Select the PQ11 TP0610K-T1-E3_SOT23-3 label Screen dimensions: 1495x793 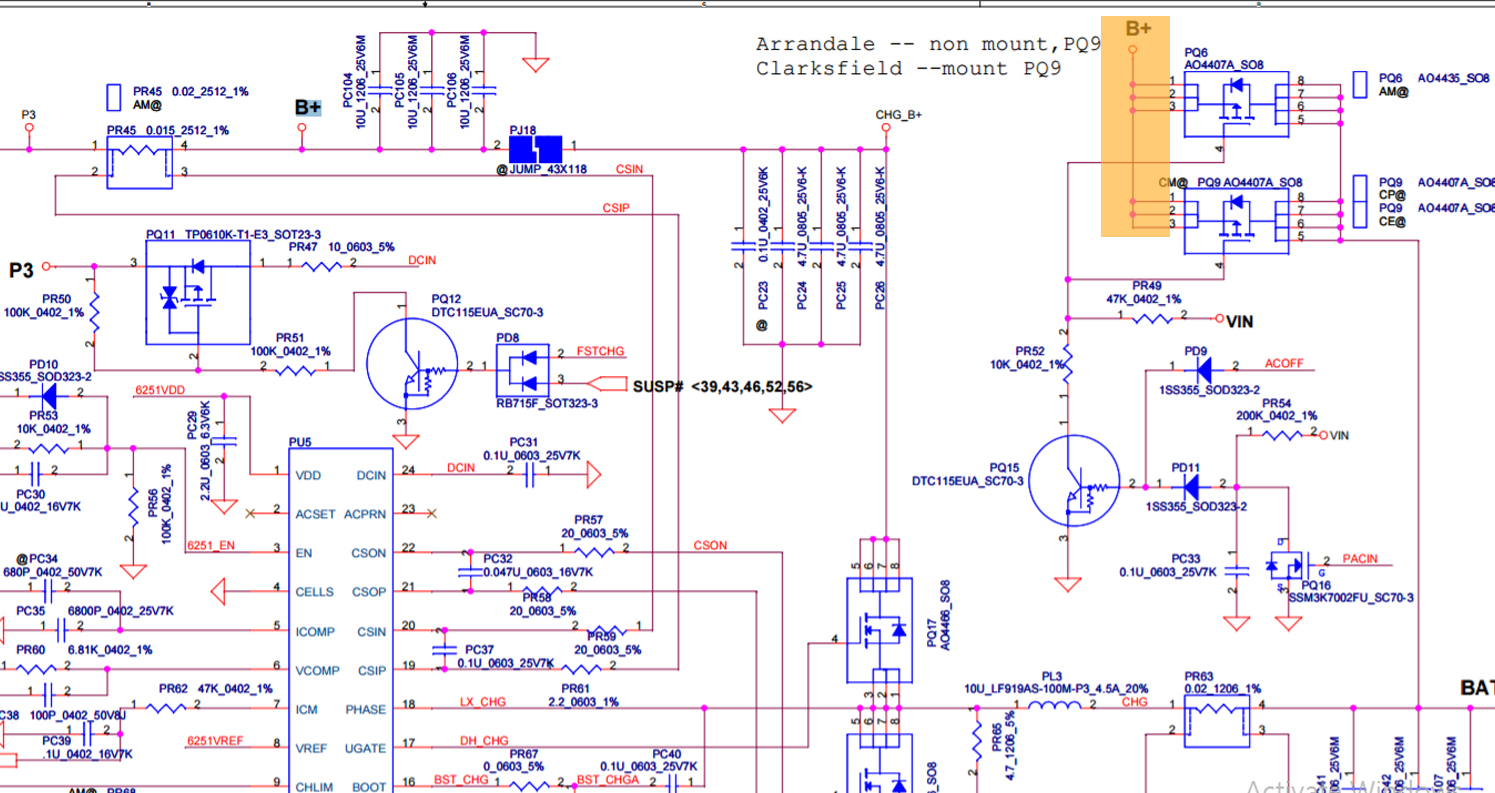(x=233, y=234)
